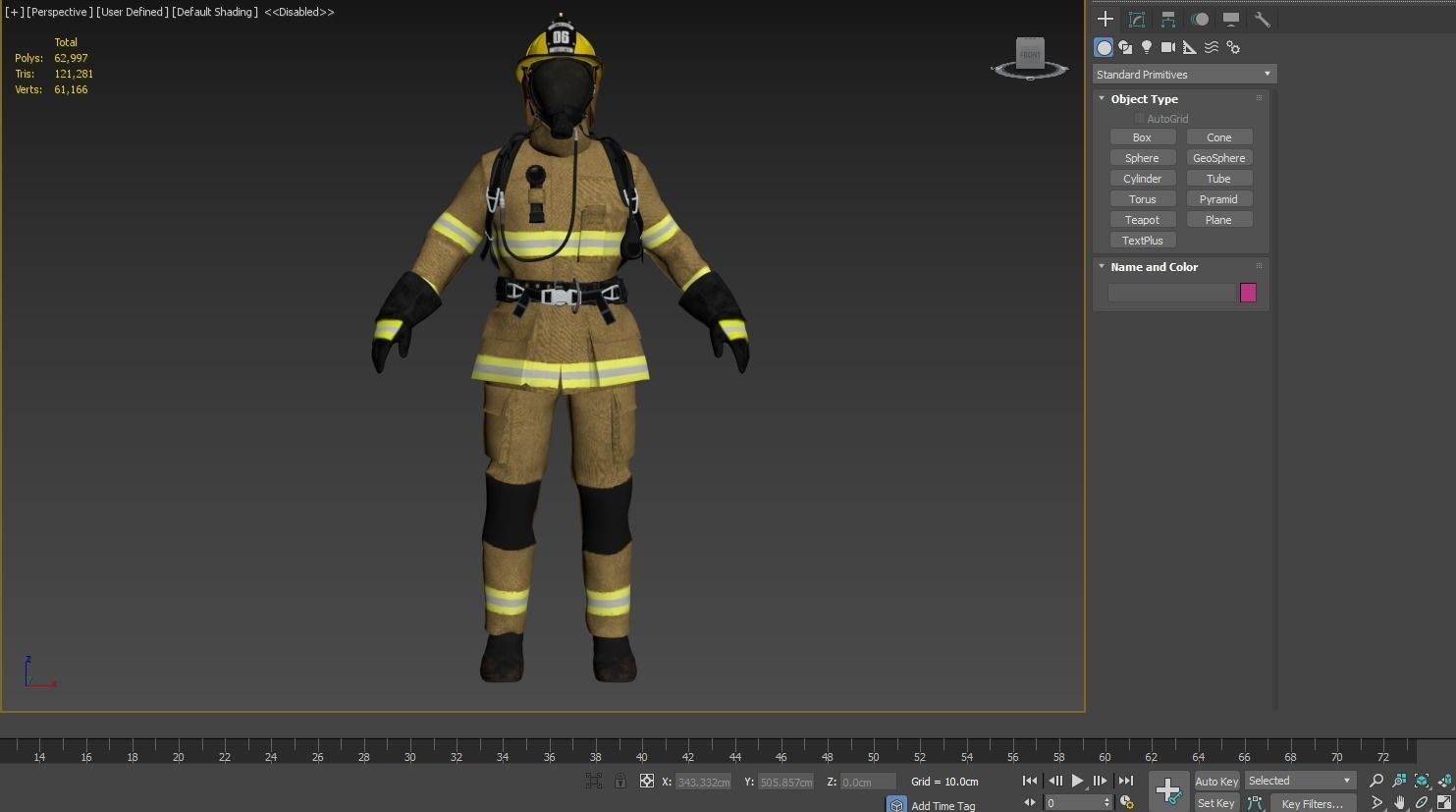Click the Go to End playback button
This screenshot has width=1456, height=812.
(1126, 781)
